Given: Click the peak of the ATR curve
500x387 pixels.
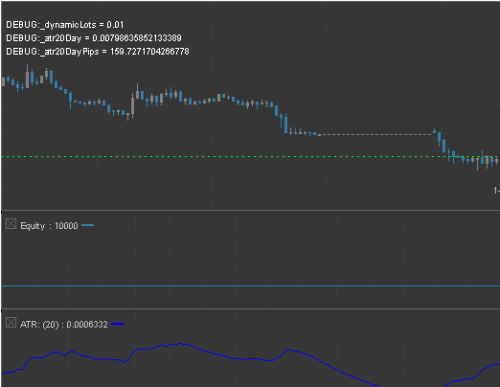Looking at the screenshot, I should [x=180, y=344].
